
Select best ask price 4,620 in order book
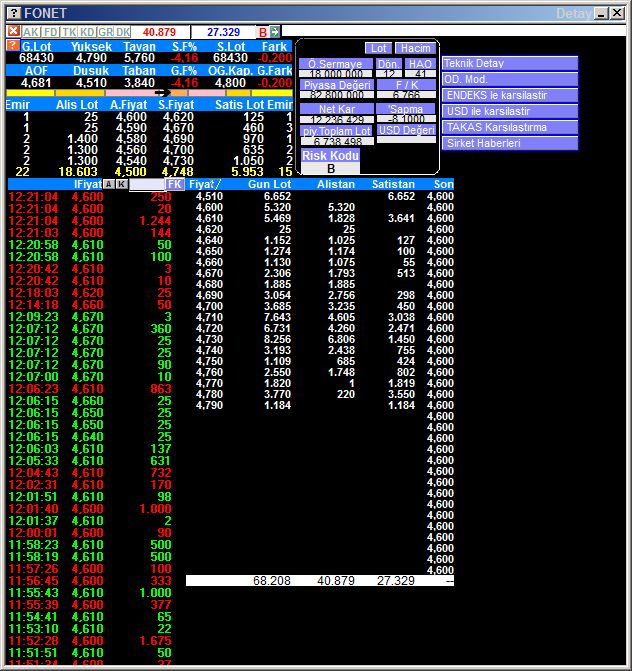pos(178,117)
